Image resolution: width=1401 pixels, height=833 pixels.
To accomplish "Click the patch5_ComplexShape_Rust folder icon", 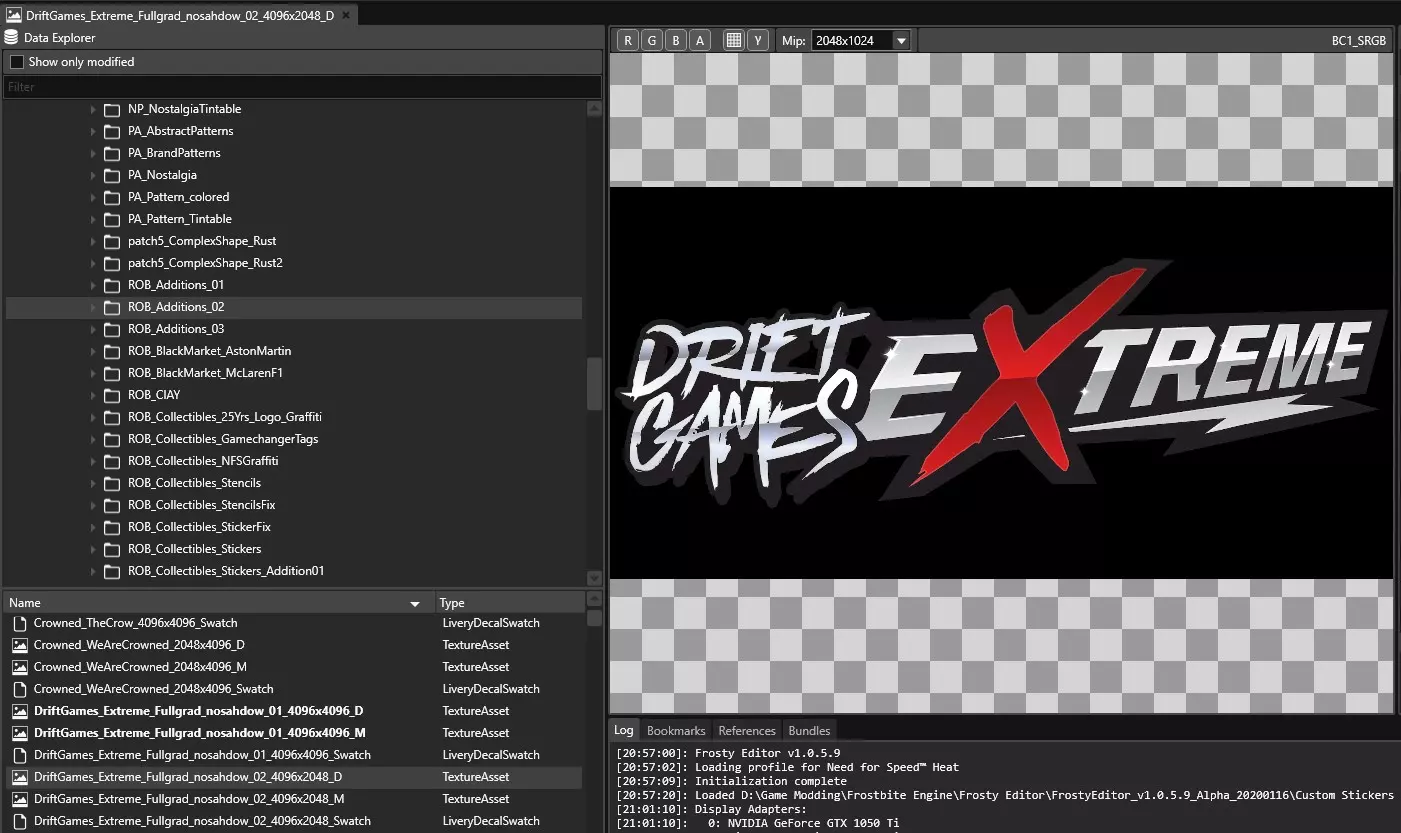I will pyautogui.click(x=112, y=241).
